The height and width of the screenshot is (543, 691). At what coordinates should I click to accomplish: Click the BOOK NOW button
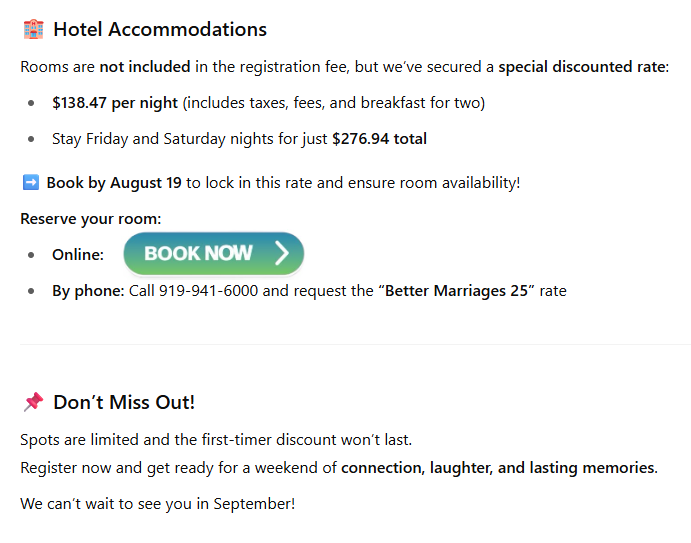click(x=214, y=254)
